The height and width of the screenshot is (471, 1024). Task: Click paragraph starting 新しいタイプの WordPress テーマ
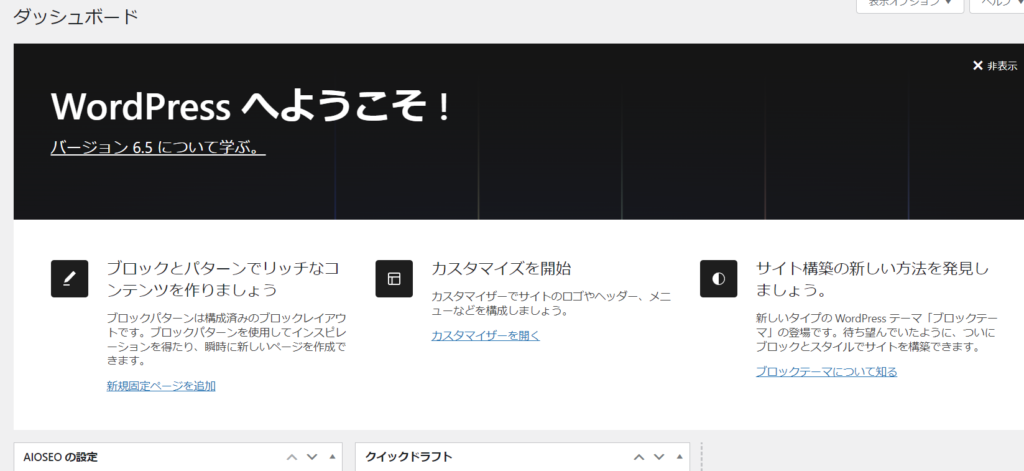click(876, 333)
